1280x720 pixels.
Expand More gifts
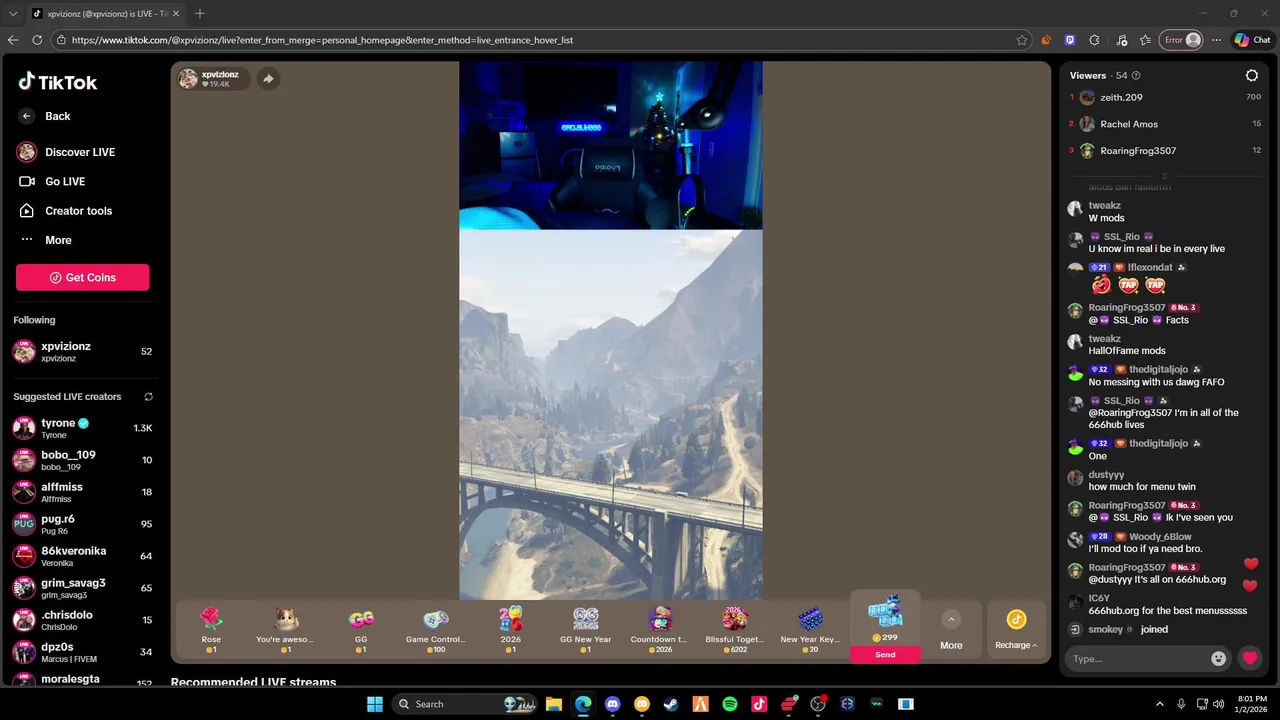tap(951, 630)
